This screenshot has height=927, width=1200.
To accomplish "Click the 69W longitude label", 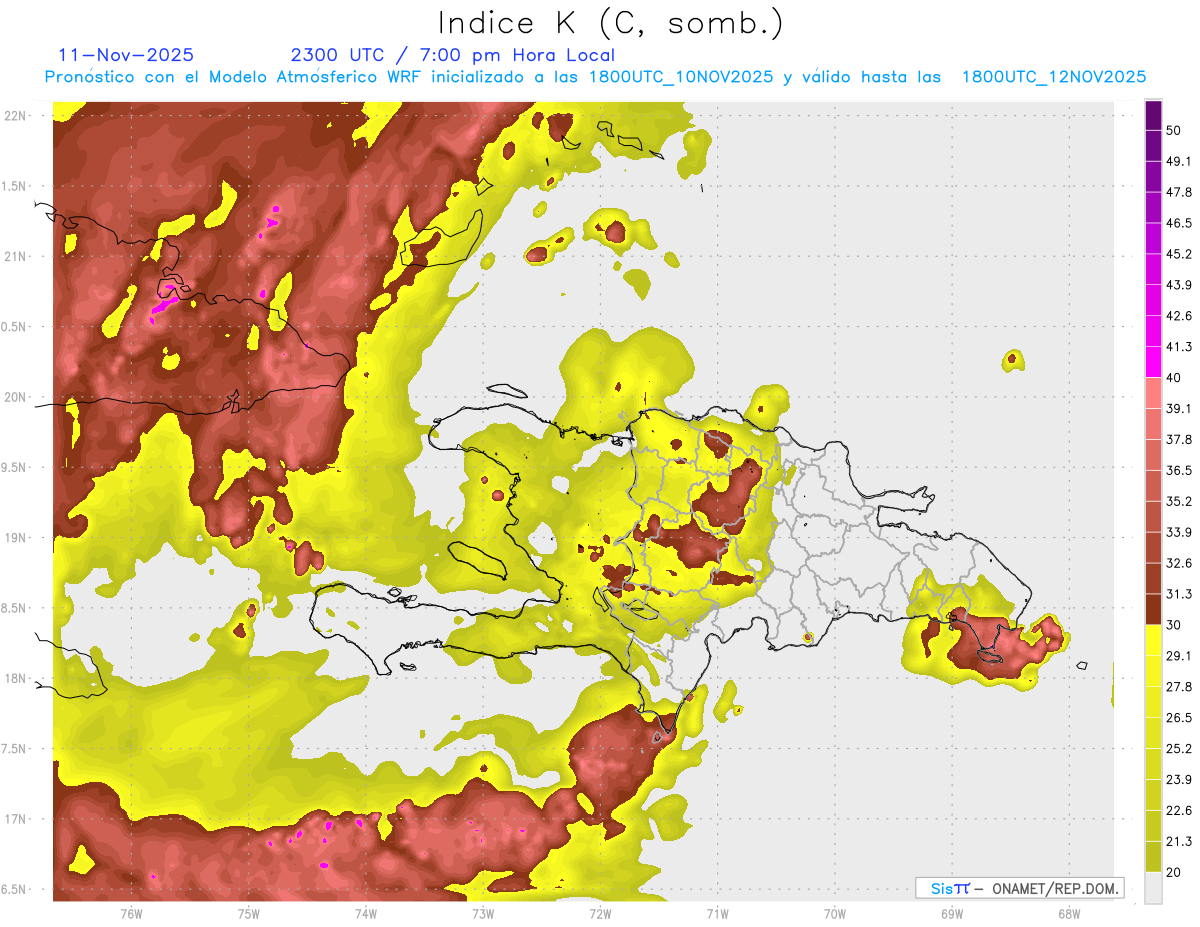I will [952, 913].
